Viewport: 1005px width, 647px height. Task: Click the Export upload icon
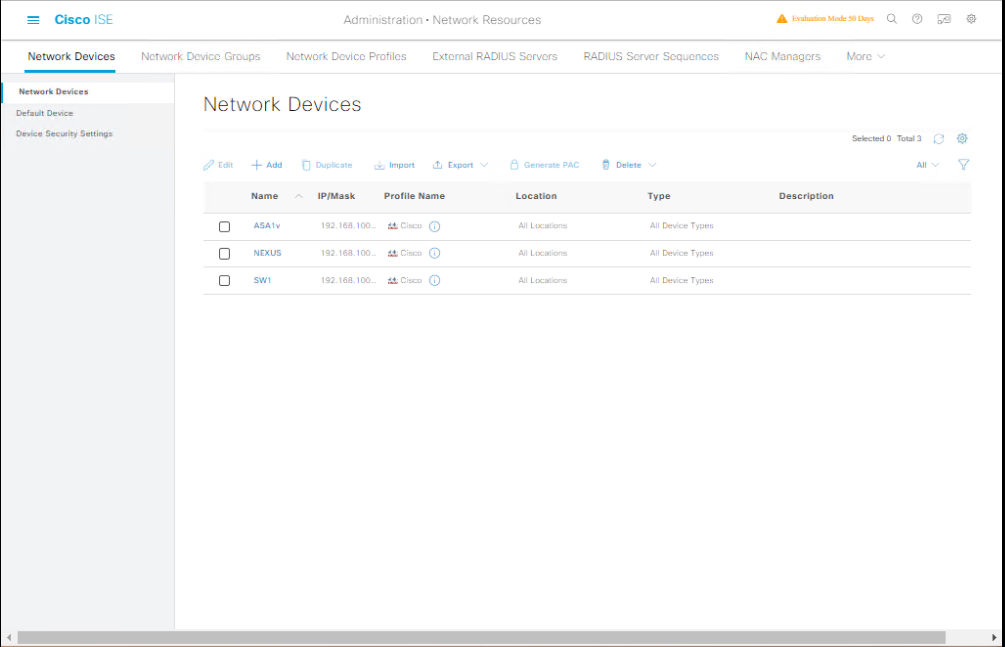pos(437,165)
